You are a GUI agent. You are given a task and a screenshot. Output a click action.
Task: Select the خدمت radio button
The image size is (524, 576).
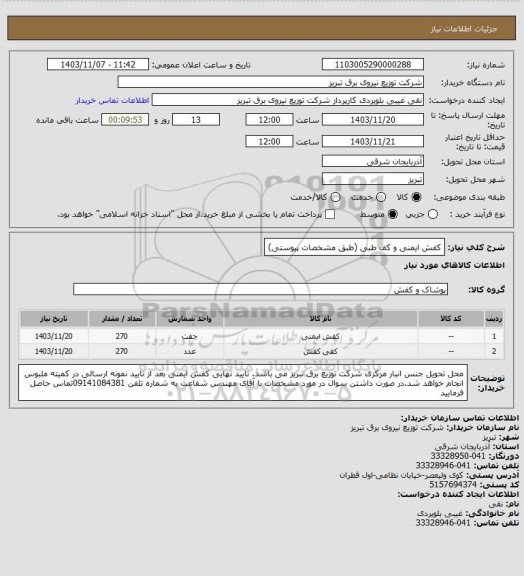coord(381,197)
